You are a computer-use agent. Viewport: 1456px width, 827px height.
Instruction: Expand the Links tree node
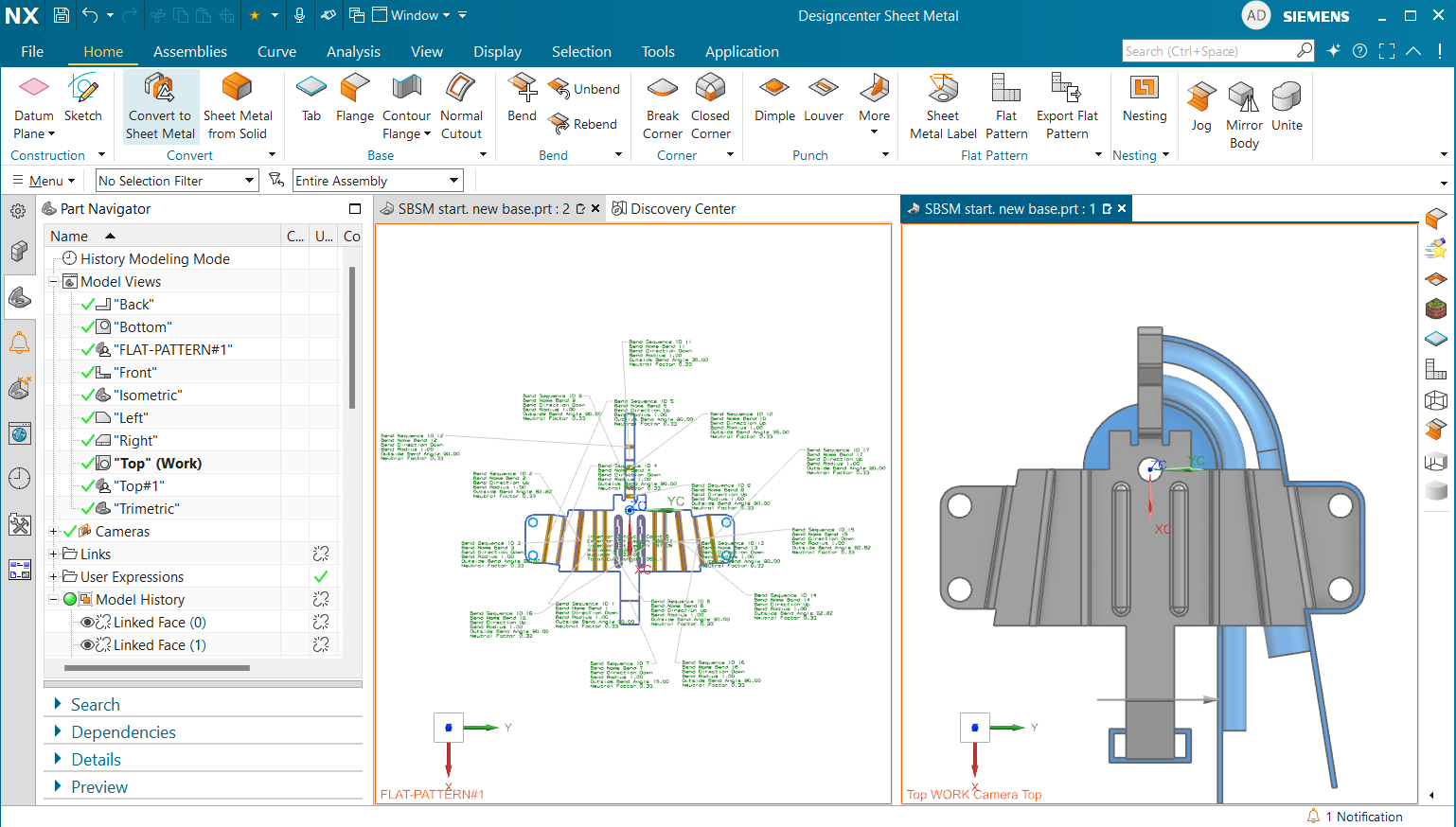tap(53, 554)
